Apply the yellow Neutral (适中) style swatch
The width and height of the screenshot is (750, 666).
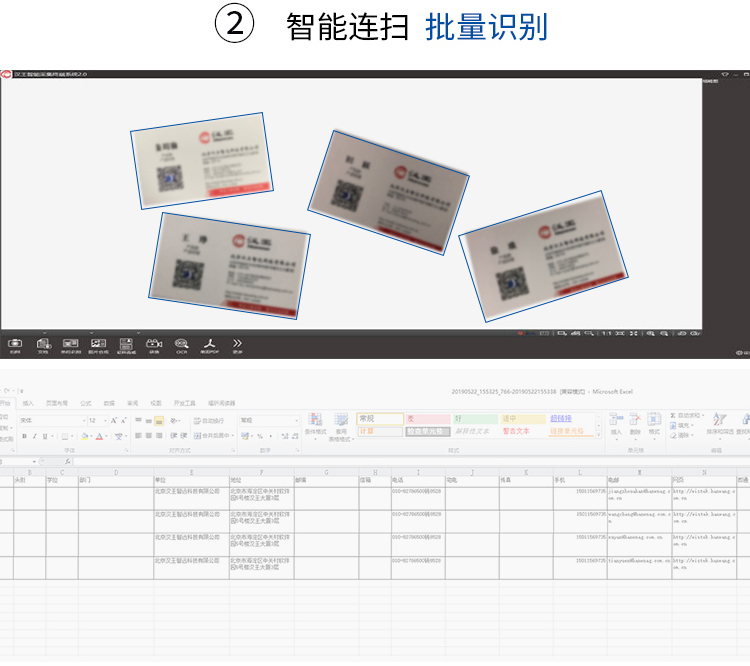523,419
